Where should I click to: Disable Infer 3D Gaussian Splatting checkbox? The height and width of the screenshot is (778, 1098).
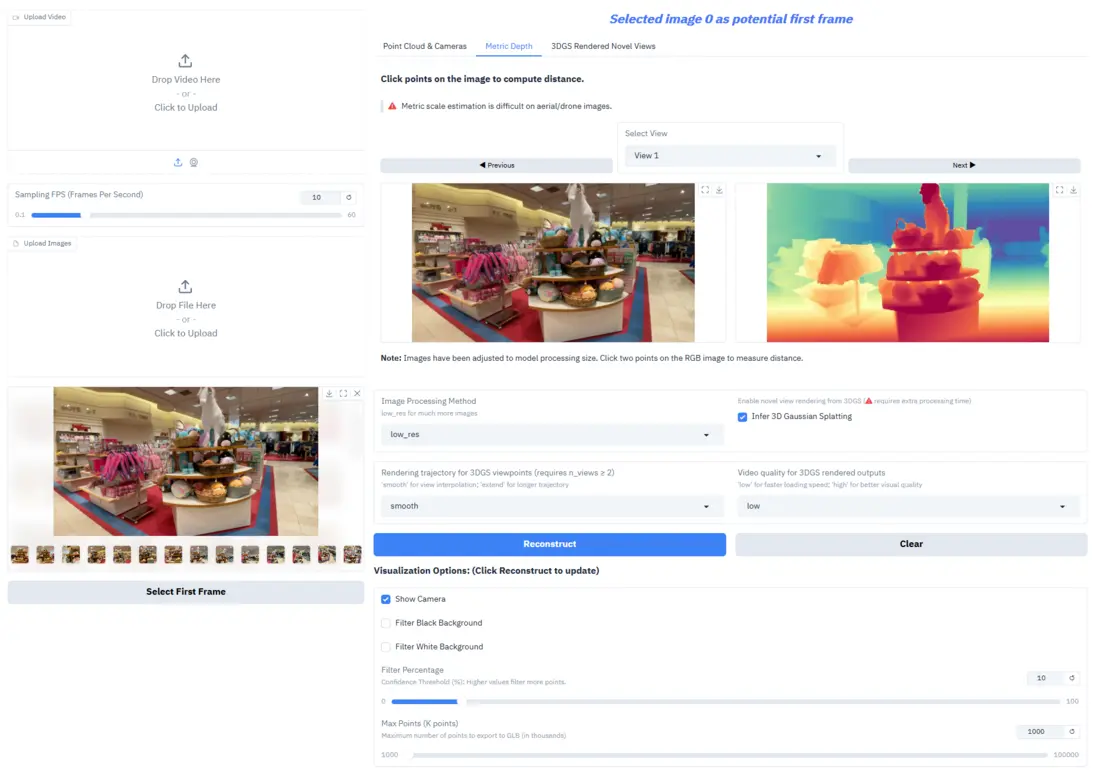742,417
